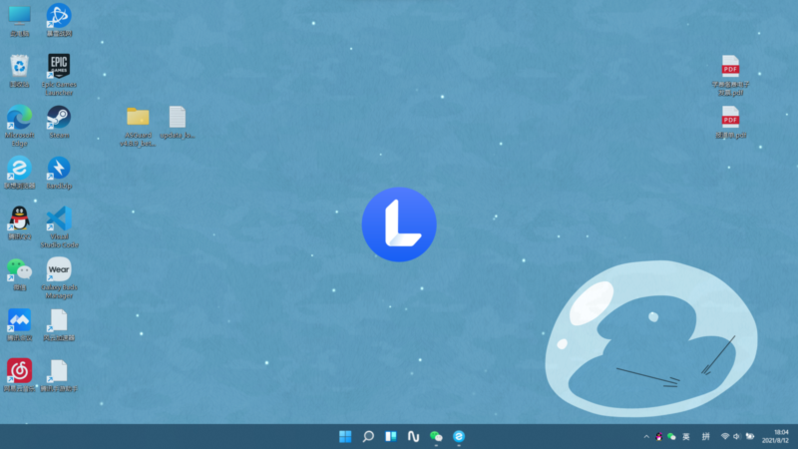Select the QQ penguin desktop icon
Viewport: 798px width, 449px height.
19,218
